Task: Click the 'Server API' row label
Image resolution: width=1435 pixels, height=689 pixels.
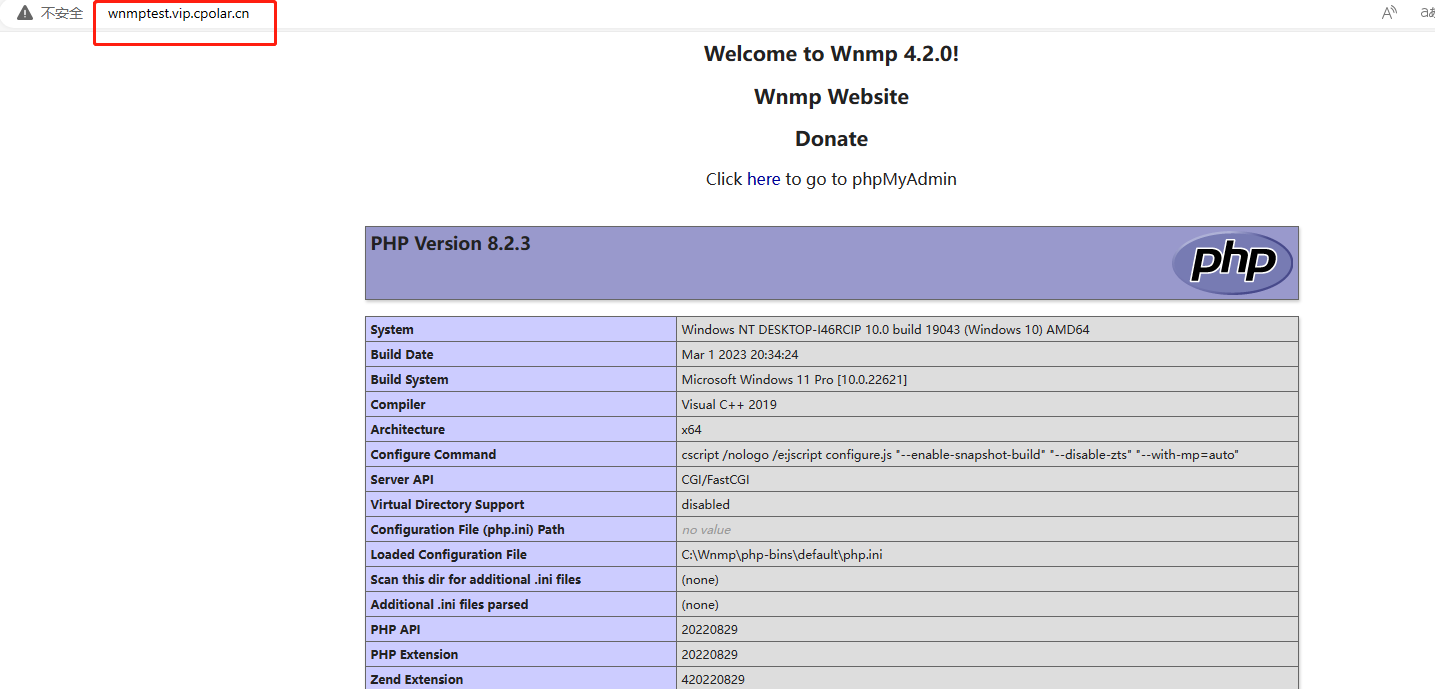Action: coord(403,480)
